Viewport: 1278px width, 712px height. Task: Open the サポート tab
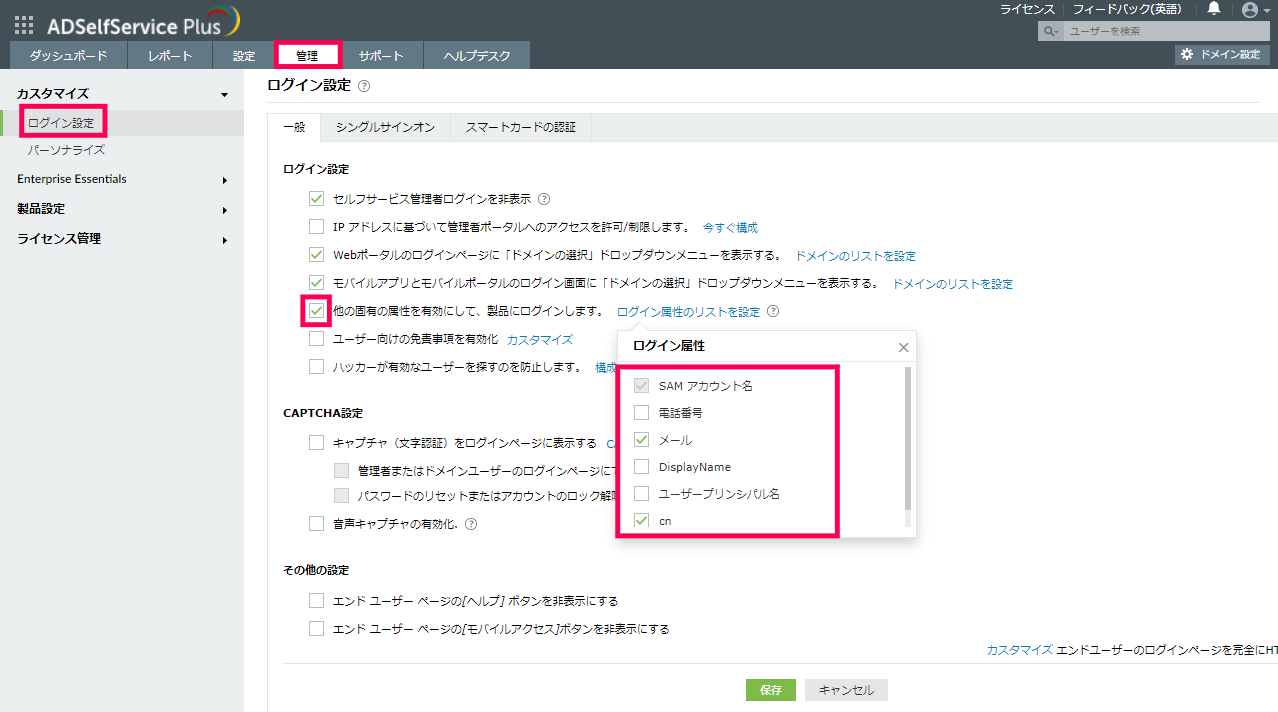pos(381,56)
